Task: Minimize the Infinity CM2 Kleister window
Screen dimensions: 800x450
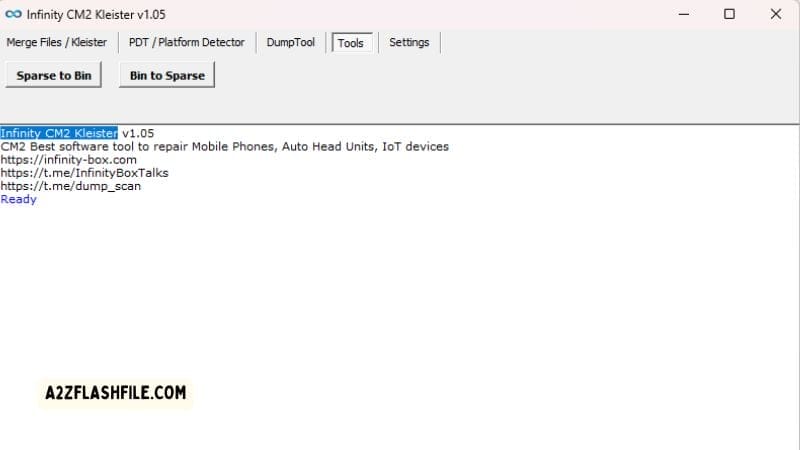Action: 684,14
